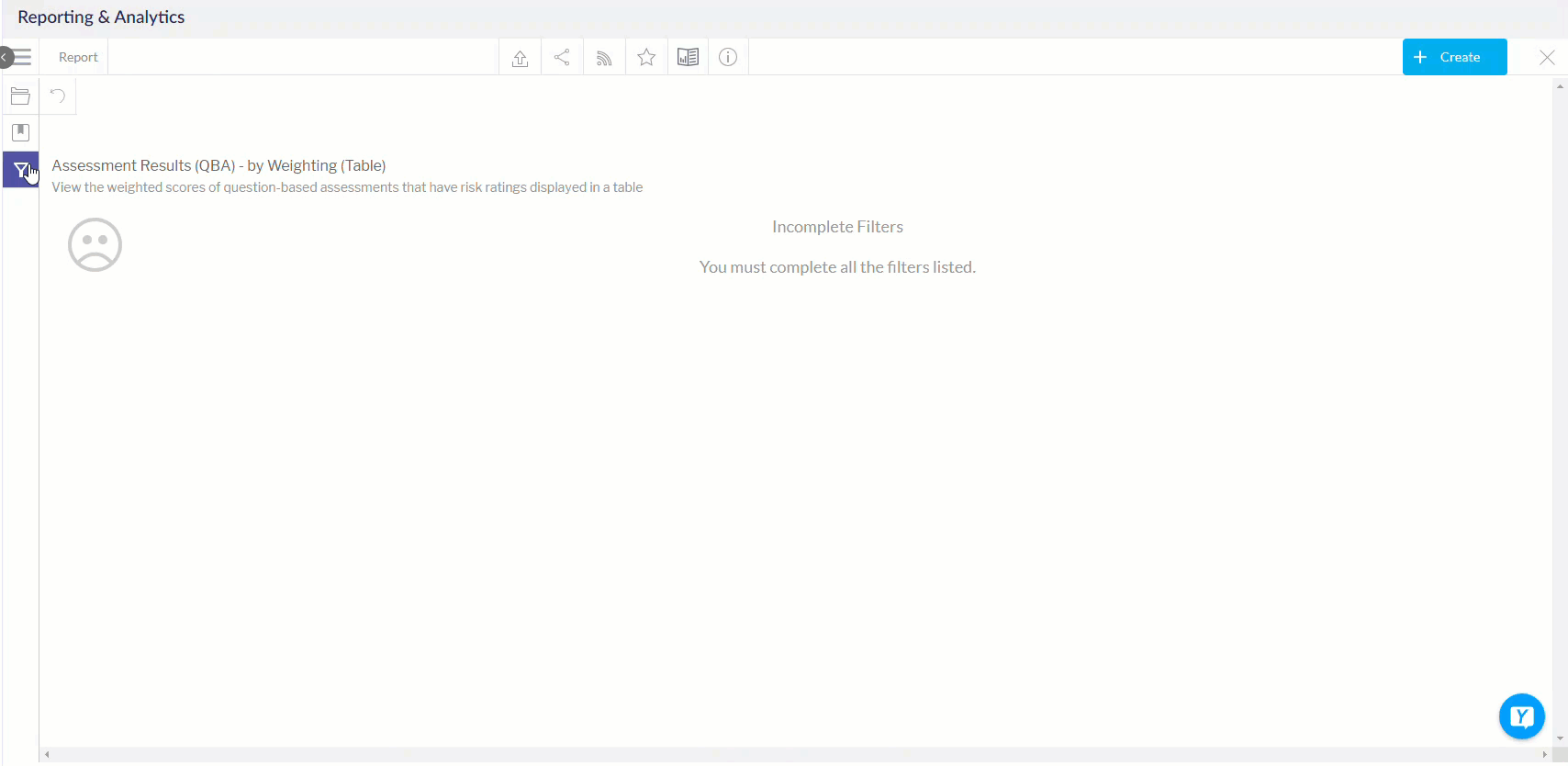This screenshot has width=1568, height=766.
Task: Open the filter panel in the sidebar
Action: (x=20, y=170)
